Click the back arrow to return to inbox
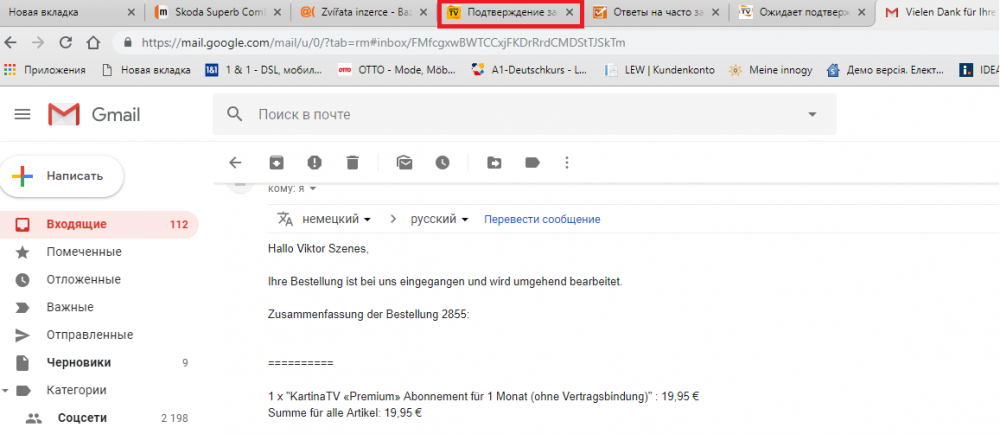Image resolution: width=1000 pixels, height=434 pixels. click(x=235, y=163)
